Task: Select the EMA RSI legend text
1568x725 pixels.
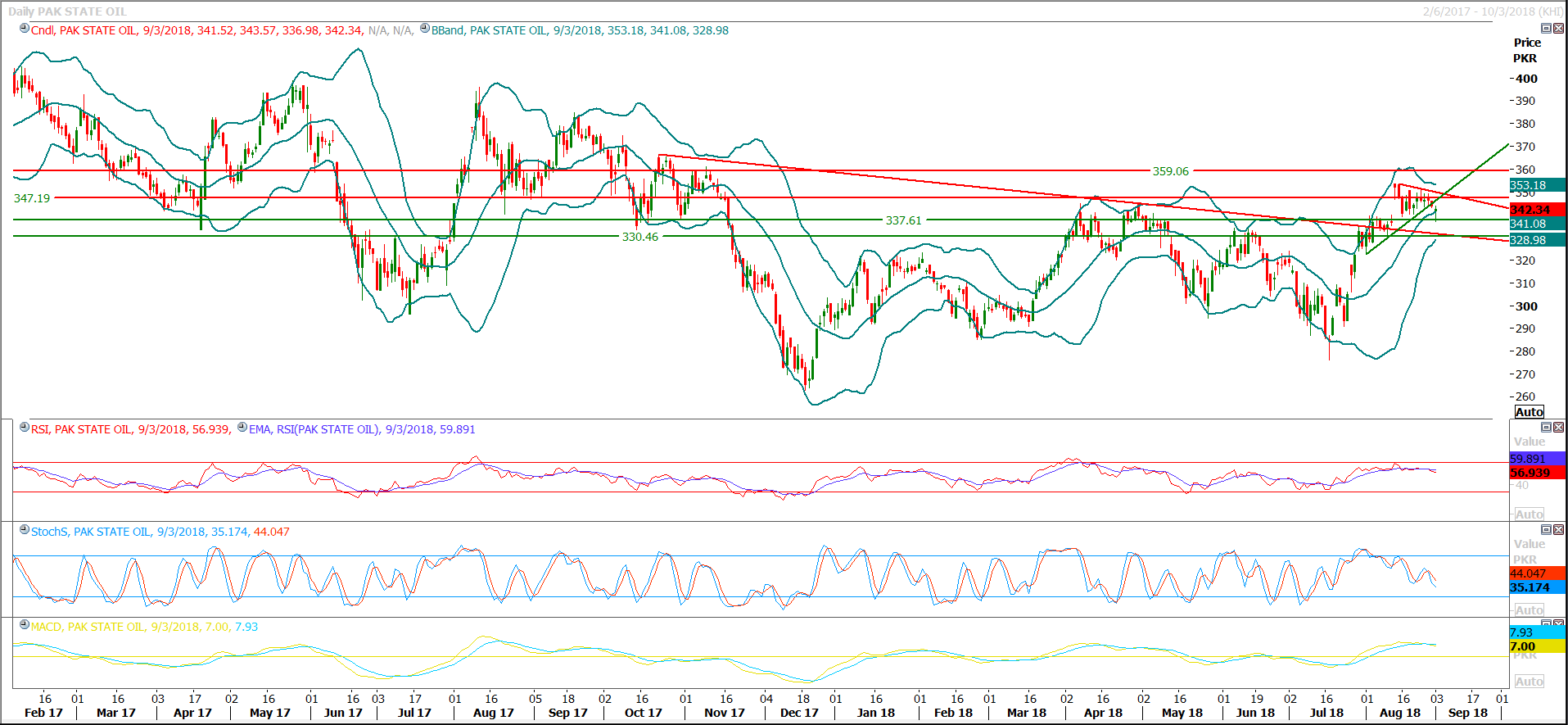Action: (362, 429)
